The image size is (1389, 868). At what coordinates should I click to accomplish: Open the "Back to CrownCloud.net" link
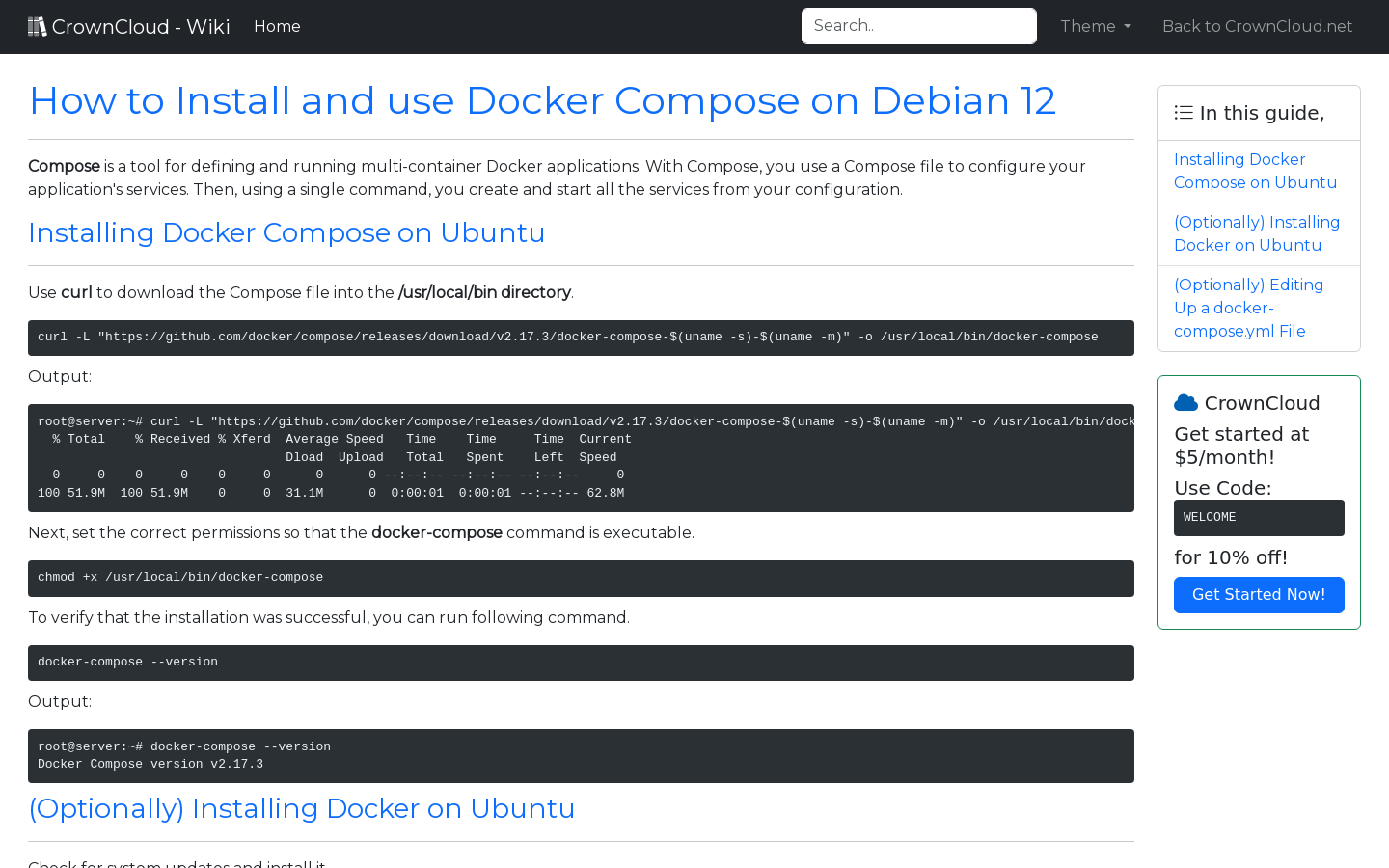(1257, 26)
